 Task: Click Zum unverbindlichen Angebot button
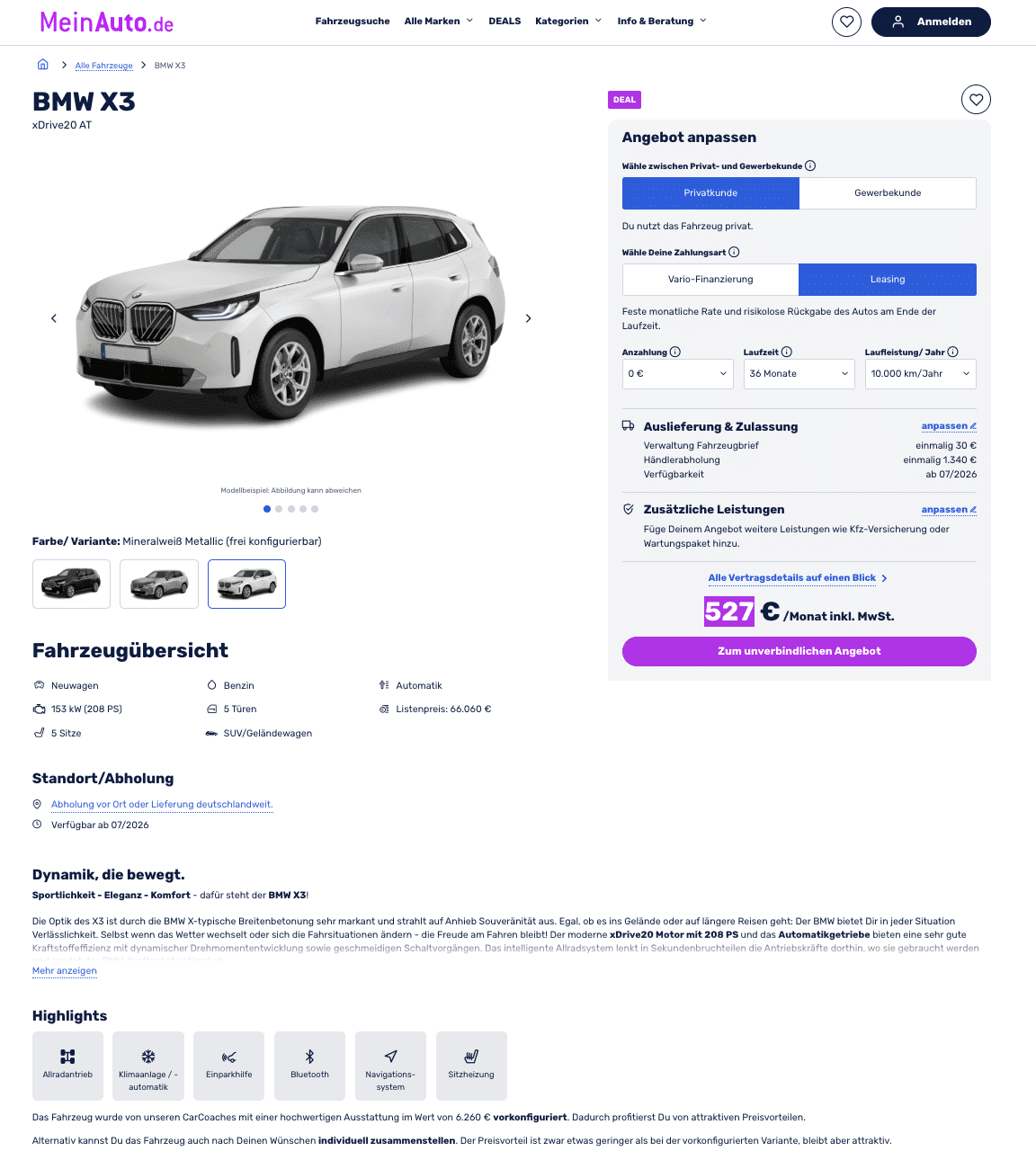pos(799,652)
